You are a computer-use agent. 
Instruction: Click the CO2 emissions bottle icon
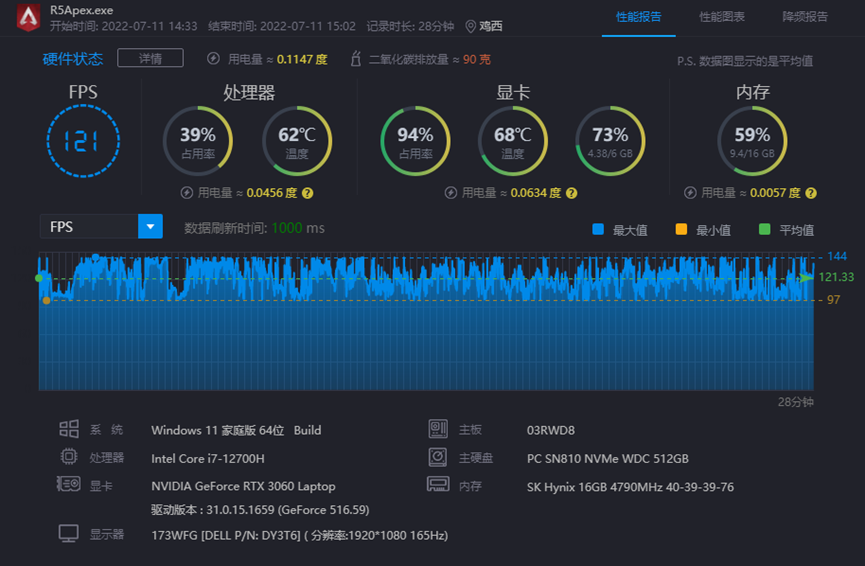click(355, 60)
